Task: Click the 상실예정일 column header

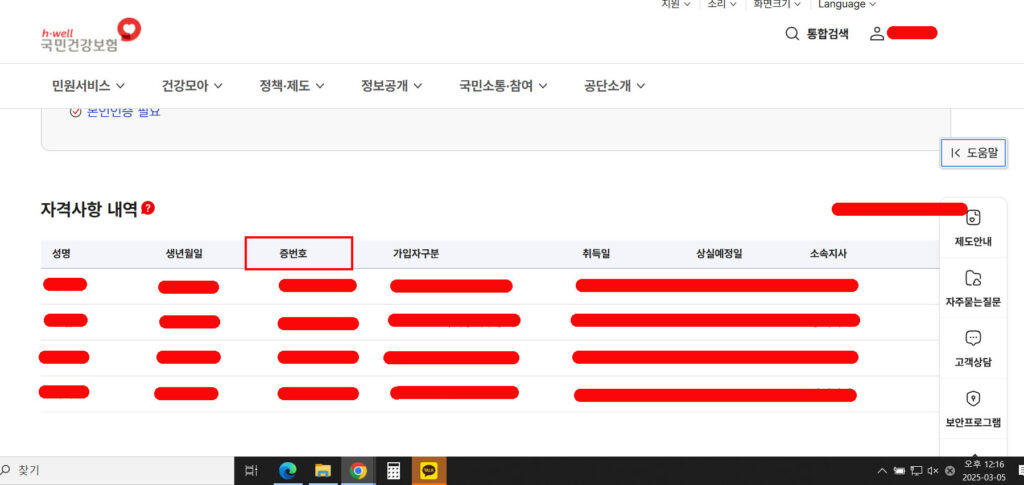Action: click(719, 254)
